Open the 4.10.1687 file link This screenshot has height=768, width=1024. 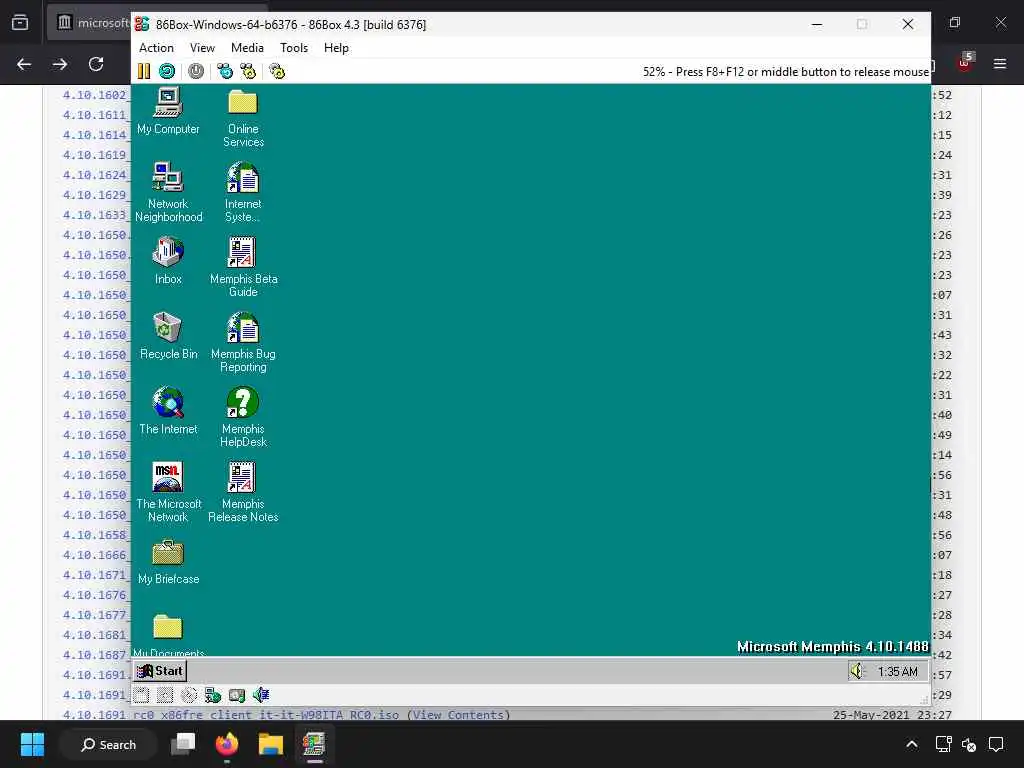coord(96,655)
